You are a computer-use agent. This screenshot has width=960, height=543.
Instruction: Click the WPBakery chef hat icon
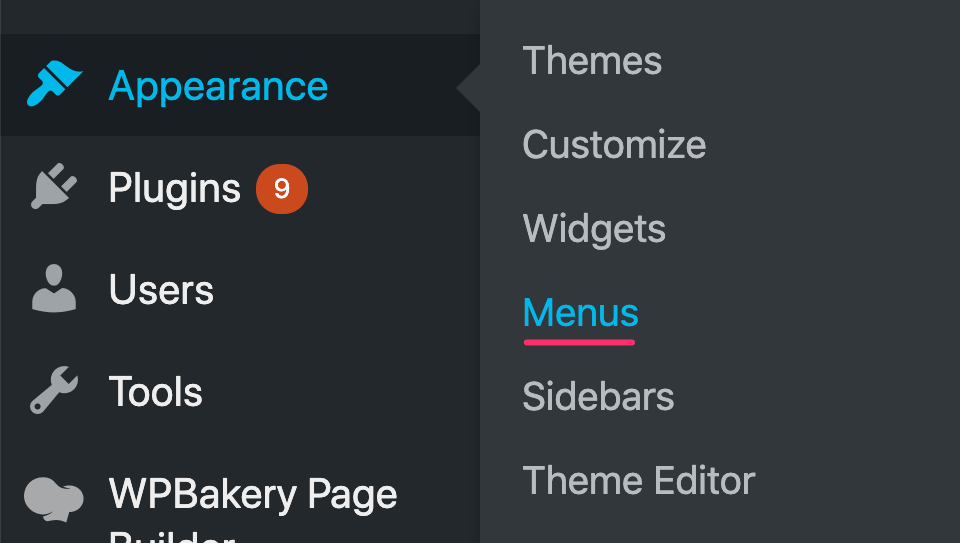click(54, 499)
